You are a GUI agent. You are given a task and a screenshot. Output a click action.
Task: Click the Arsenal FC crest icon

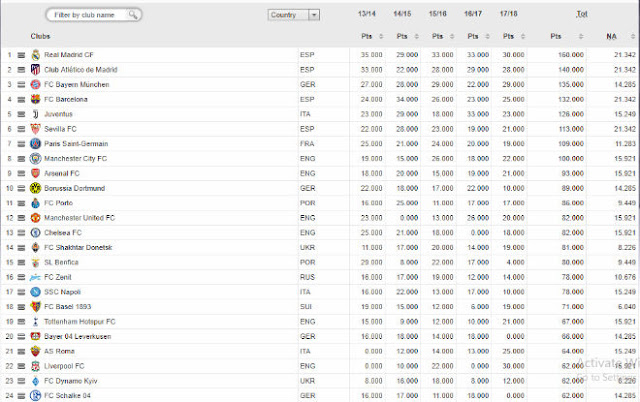coord(36,173)
